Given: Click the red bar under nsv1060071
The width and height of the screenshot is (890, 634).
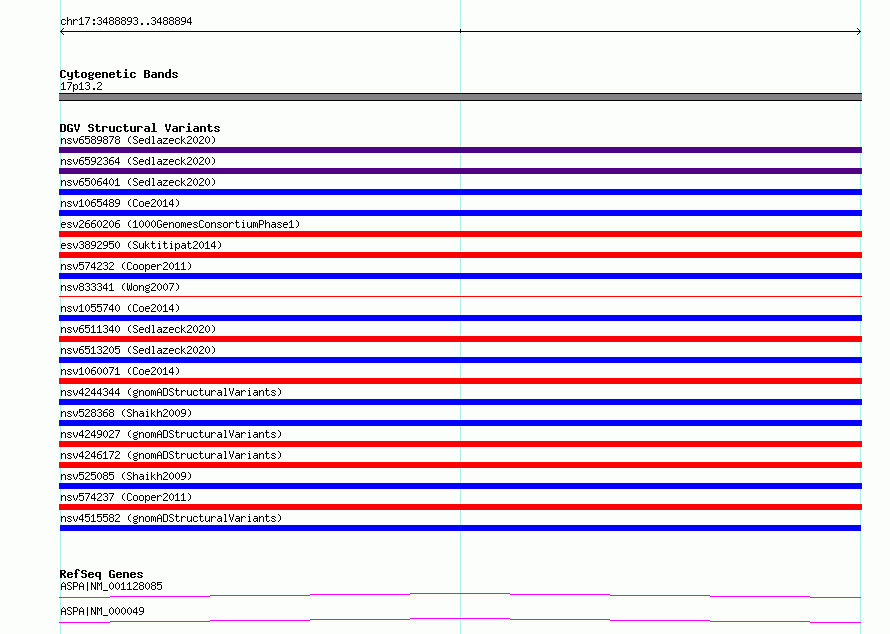Looking at the screenshot, I should [x=460, y=381].
